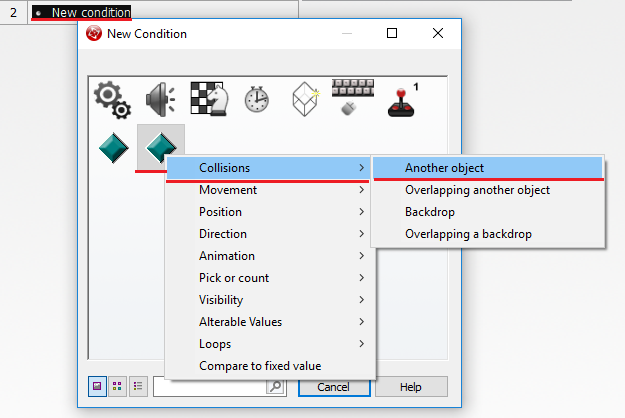This screenshot has height=418, width=625.
Task: Click the object search input field
Action: [x=210, y=387]
